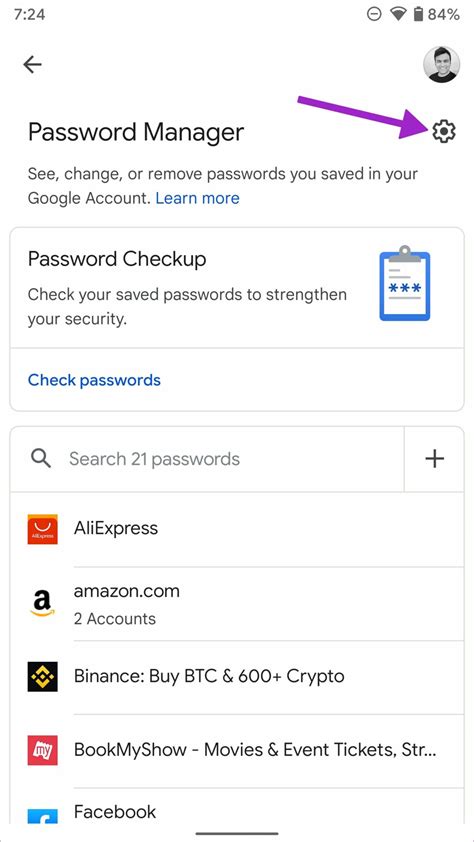This screenshot has width=474, height=842.
Task: Click Check passwords
Action: (x=94, y=380)
